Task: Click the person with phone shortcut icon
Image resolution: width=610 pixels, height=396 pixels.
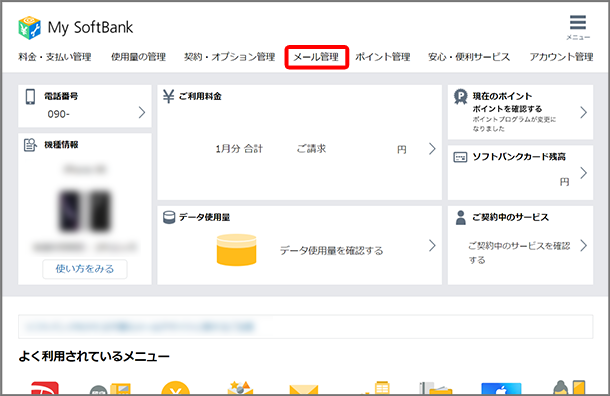Action: click(x=569, y=387)
